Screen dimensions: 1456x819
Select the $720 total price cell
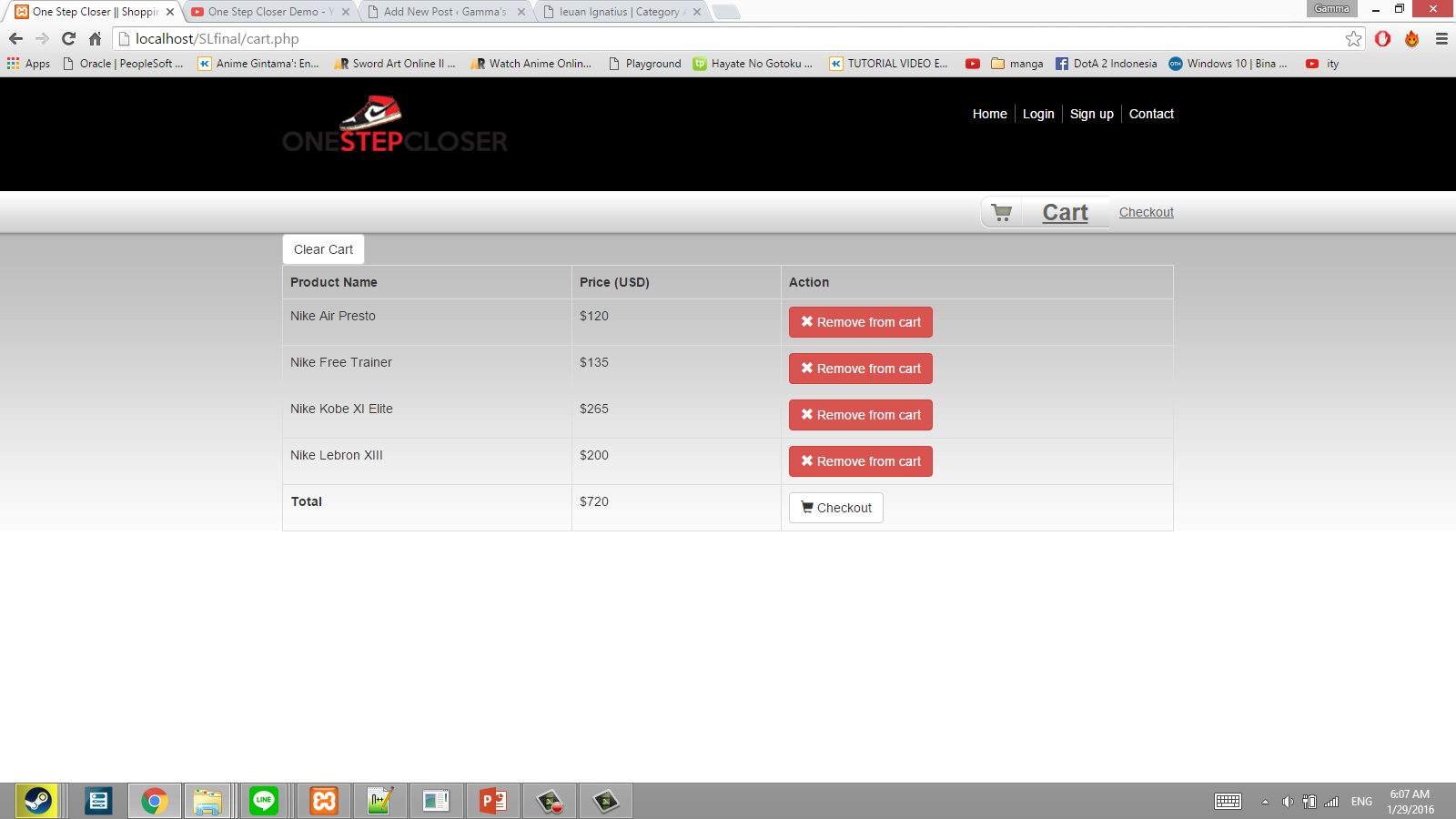[676, 508]
